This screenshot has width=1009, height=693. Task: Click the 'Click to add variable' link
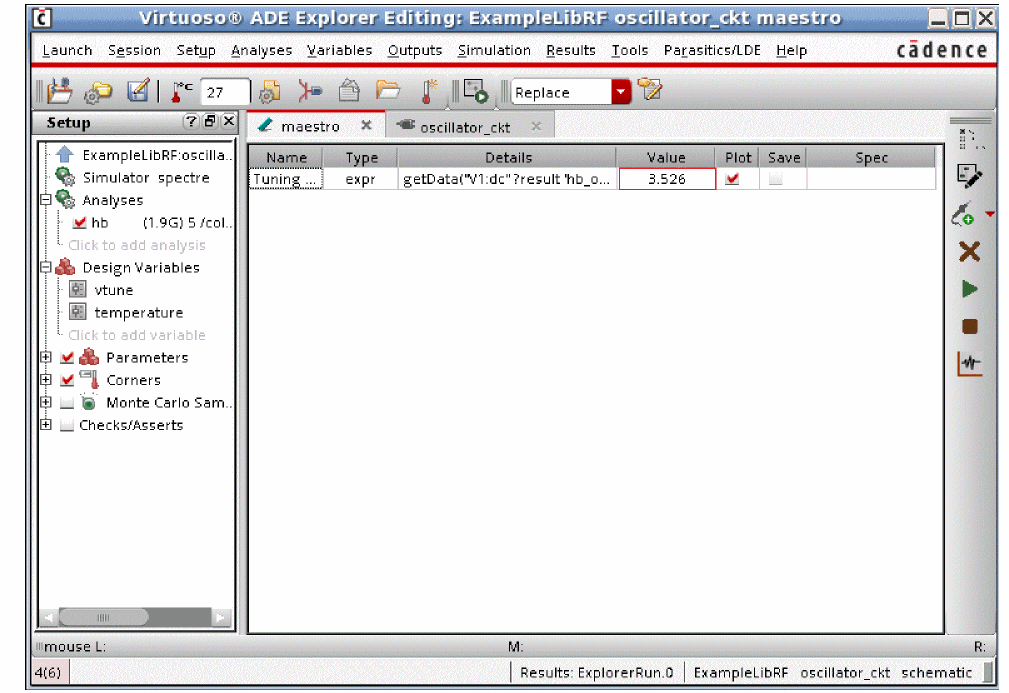click(x=137, y=335)
